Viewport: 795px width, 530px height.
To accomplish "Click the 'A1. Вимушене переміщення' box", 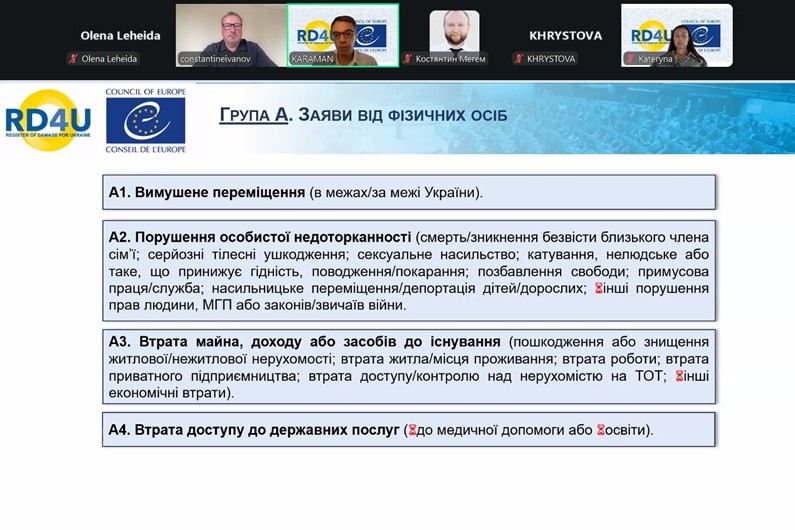I will click(409, 192).
